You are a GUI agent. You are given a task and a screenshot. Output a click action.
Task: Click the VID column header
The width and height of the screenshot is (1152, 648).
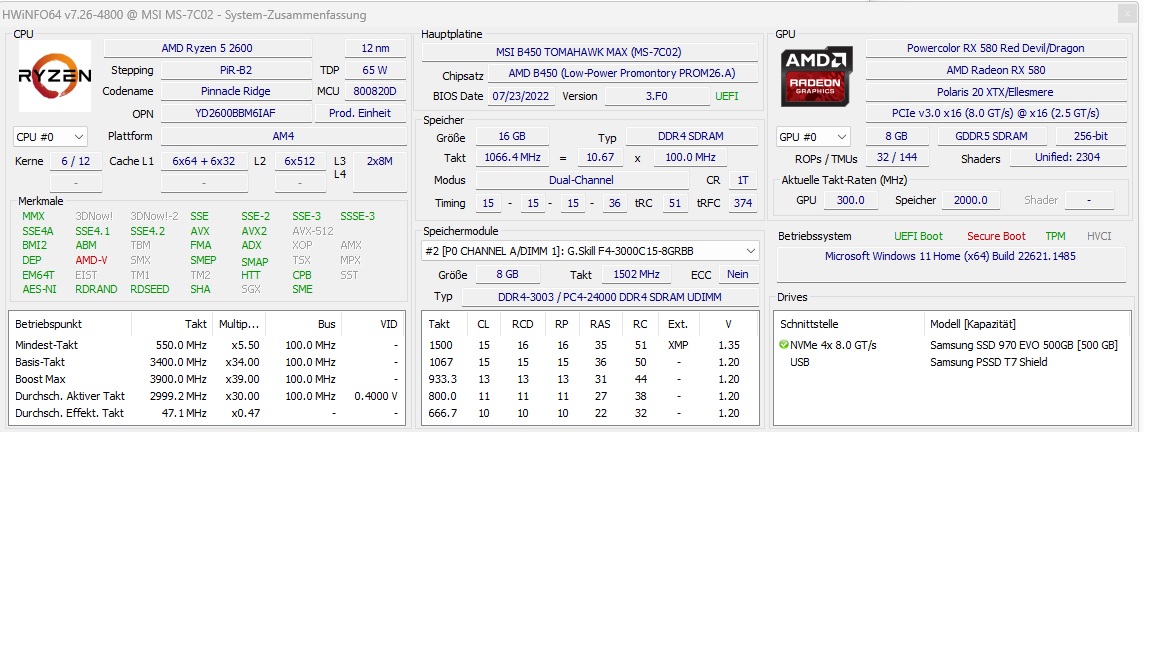click(372, 324)
